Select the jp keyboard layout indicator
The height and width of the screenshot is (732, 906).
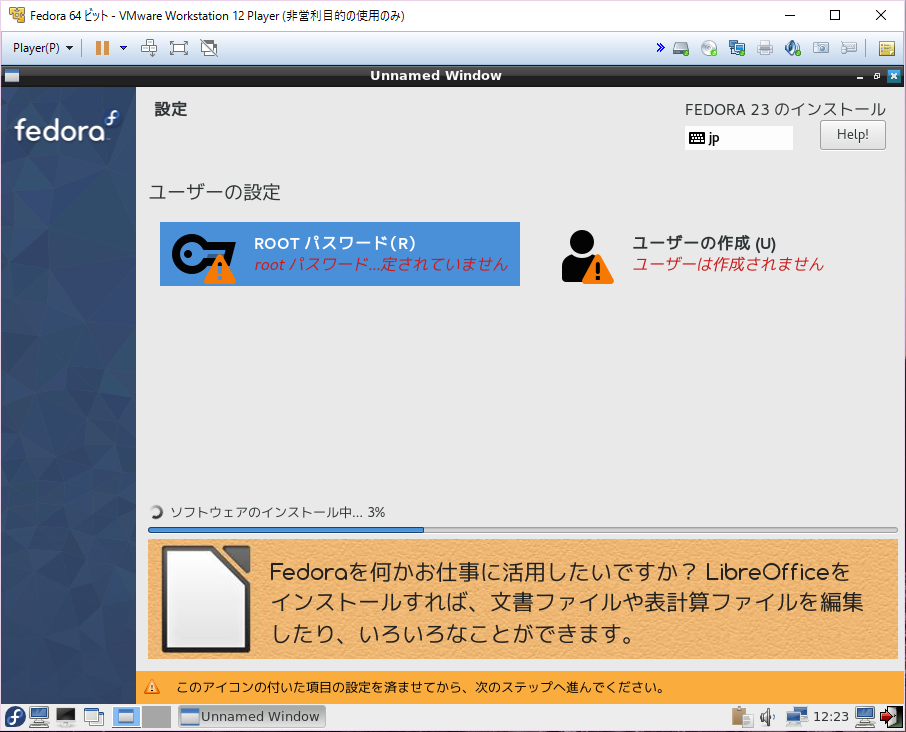[x=738, y=138]
